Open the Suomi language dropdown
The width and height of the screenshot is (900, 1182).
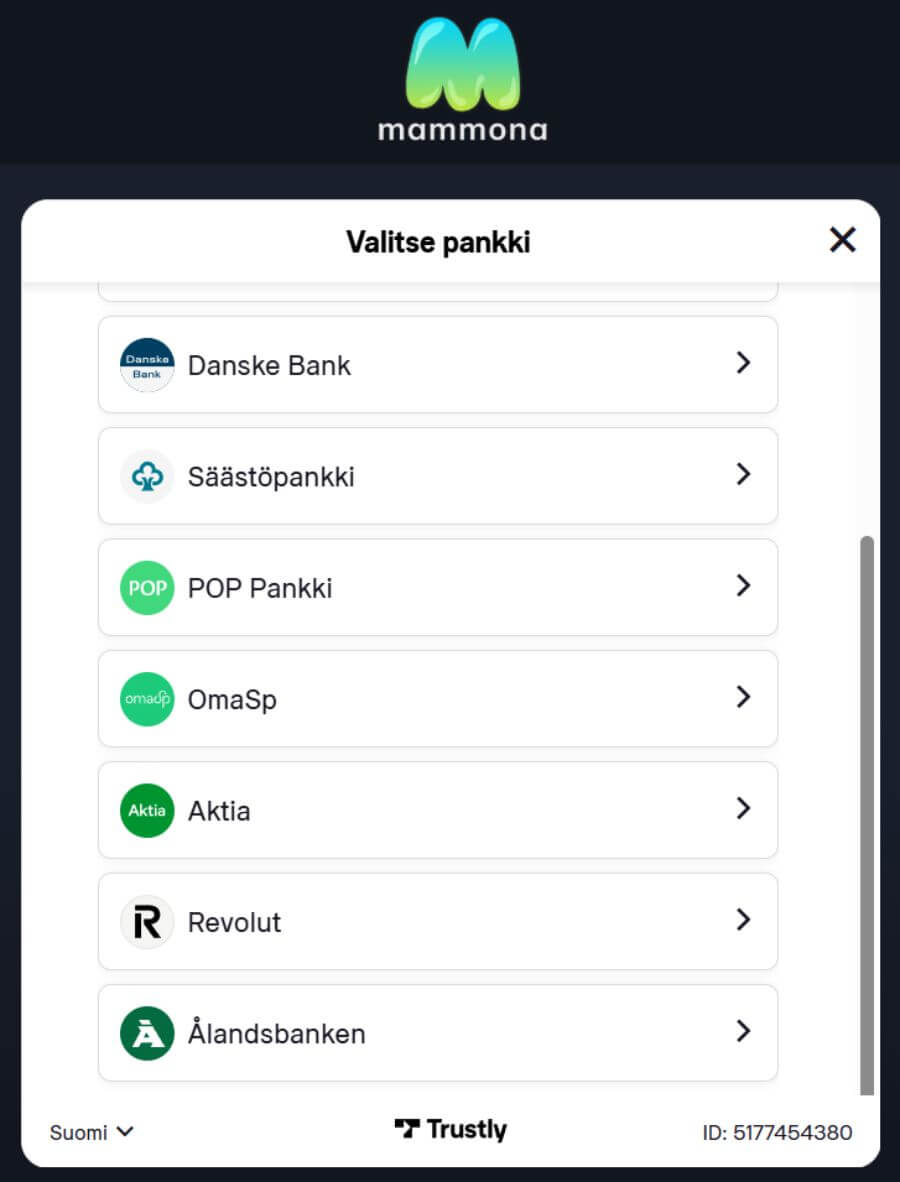pyautogui.click(x=92, y=1132)
